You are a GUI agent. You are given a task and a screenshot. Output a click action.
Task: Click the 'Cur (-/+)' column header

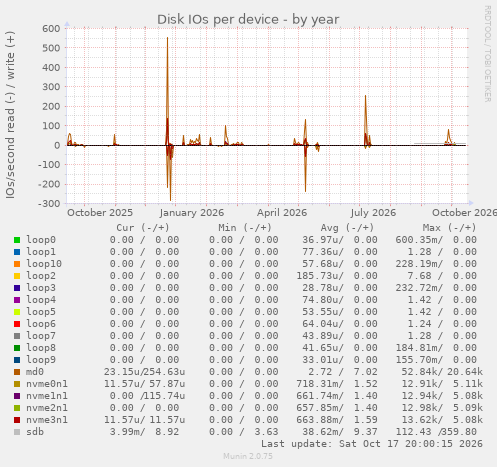[143, 228]
